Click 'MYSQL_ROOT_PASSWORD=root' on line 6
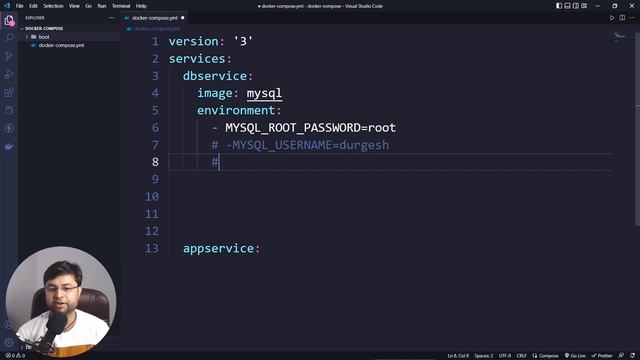The width and height of the screenshot is (640, 360). tap(310, 128)
